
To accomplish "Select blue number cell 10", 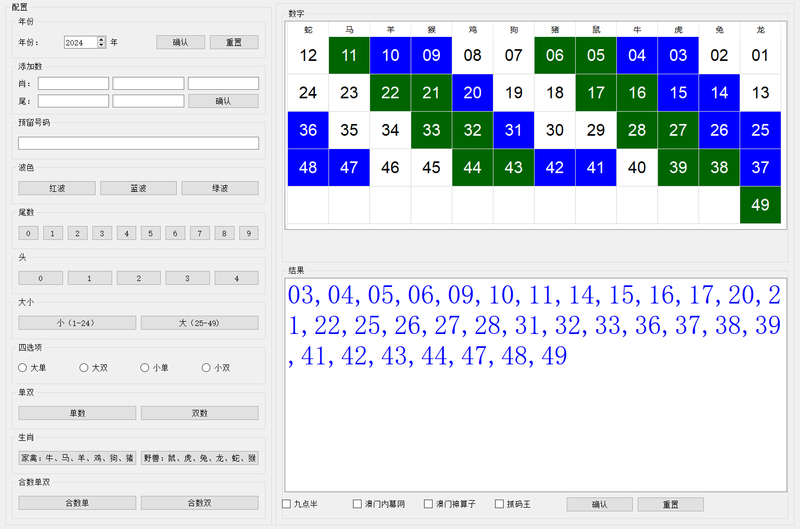I will [390, 55].
